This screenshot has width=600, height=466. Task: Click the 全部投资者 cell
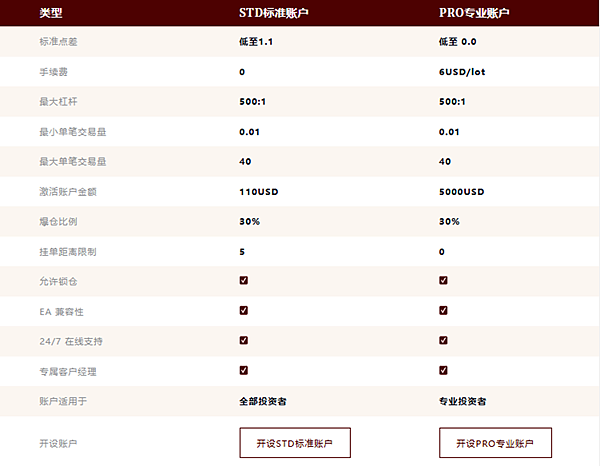tap(263, 401)
